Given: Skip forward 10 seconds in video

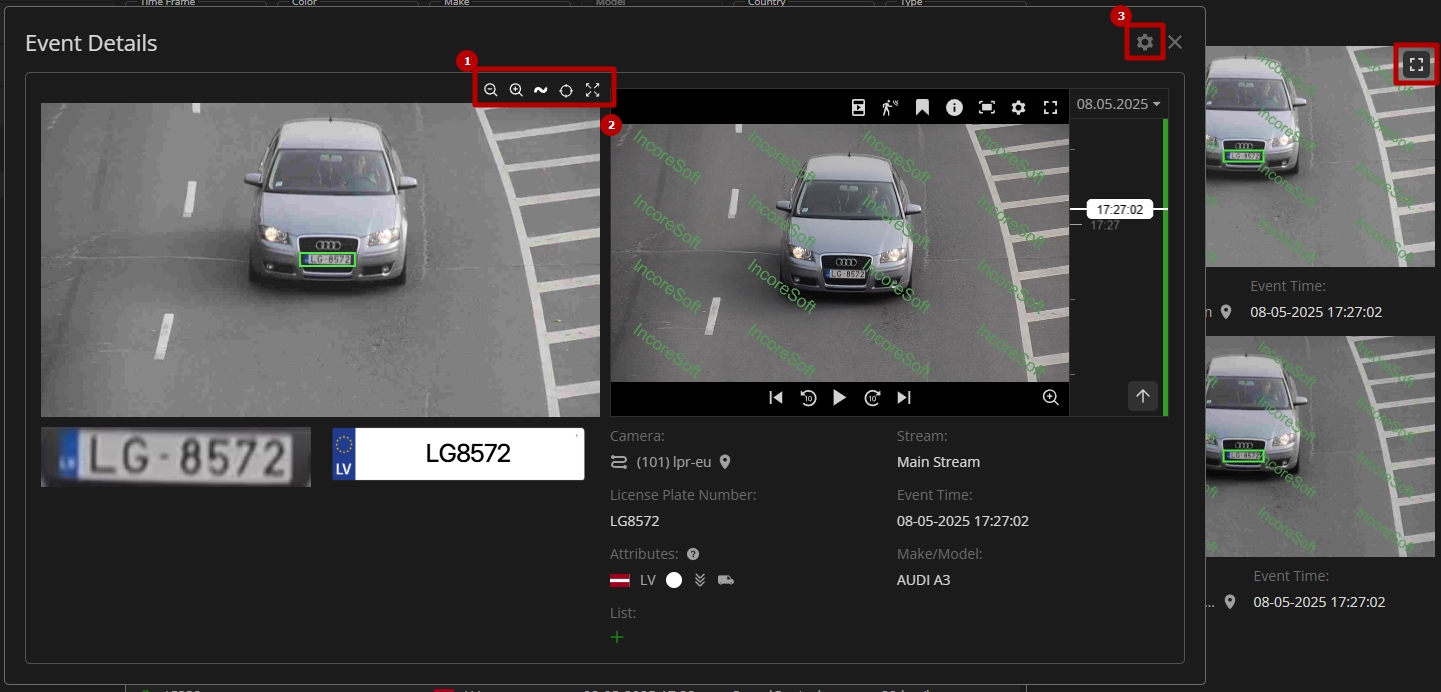Looking at the screenshot, I should [872, 397].
